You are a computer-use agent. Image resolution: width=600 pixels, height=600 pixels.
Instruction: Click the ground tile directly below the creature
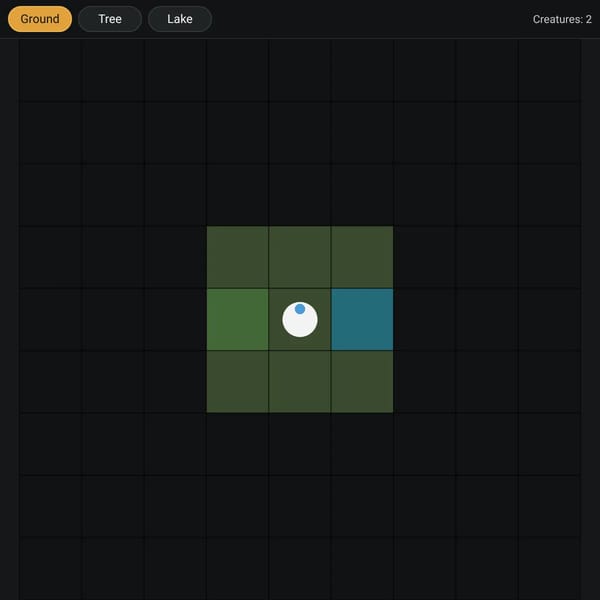pyautogui.click(x=300, y=382)
